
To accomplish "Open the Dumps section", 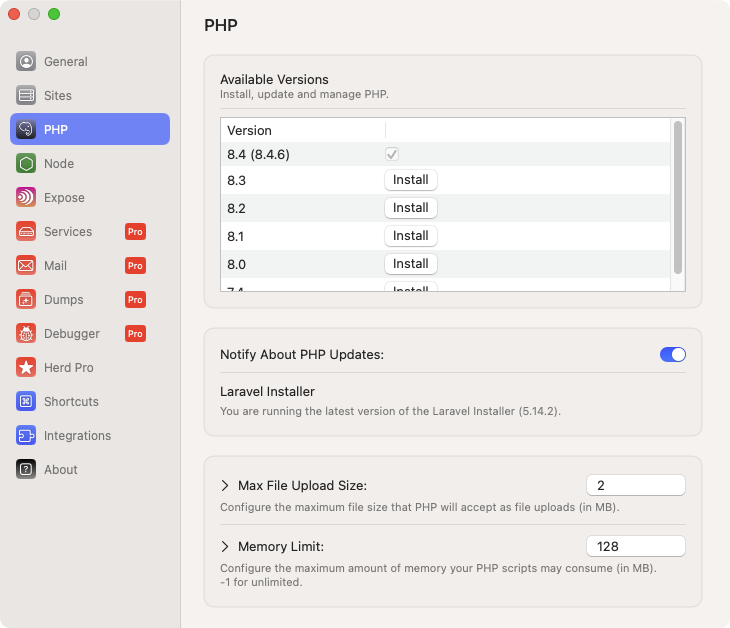I will point(63,299).
